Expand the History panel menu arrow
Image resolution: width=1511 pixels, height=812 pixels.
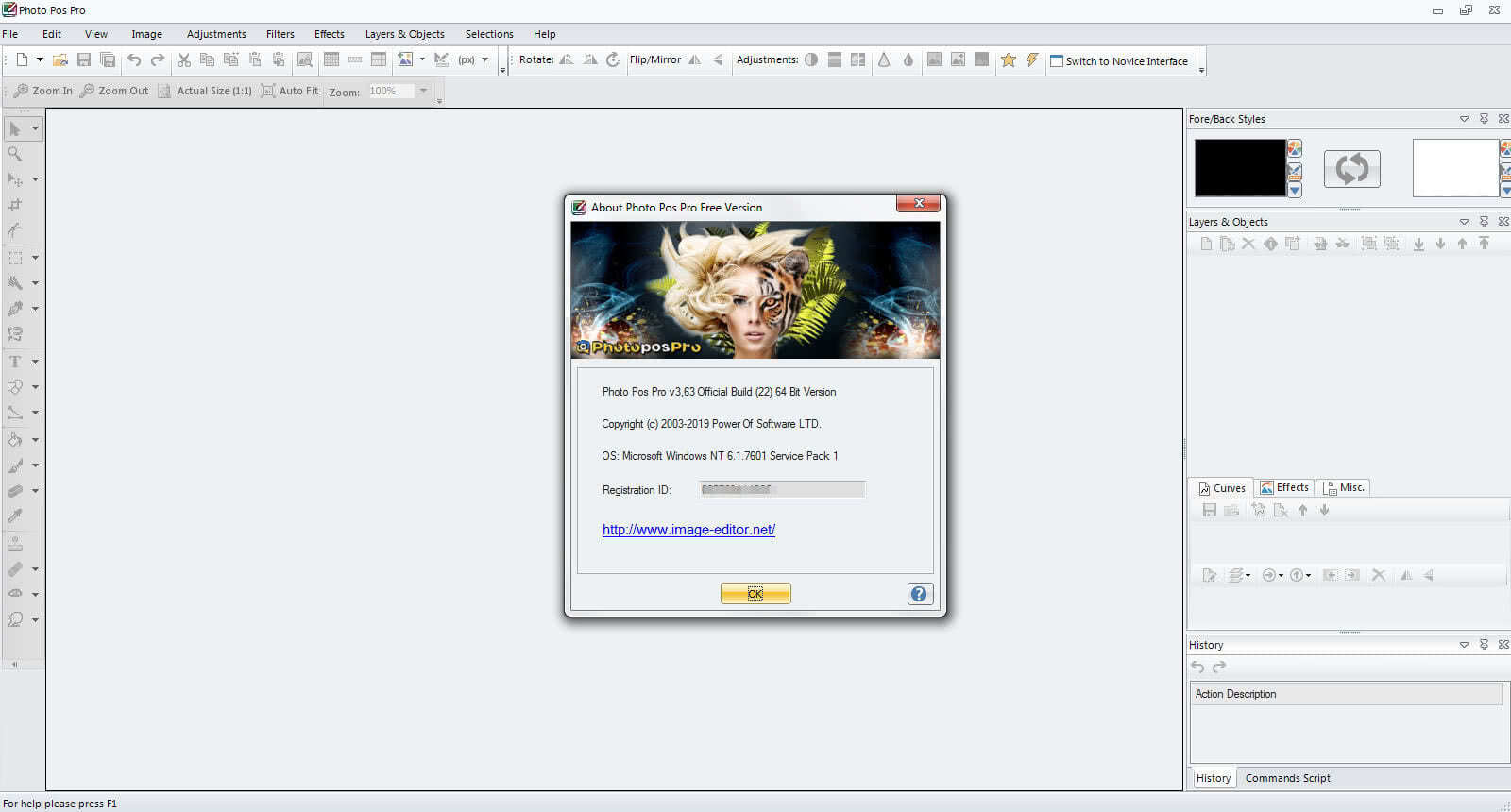1465,645
